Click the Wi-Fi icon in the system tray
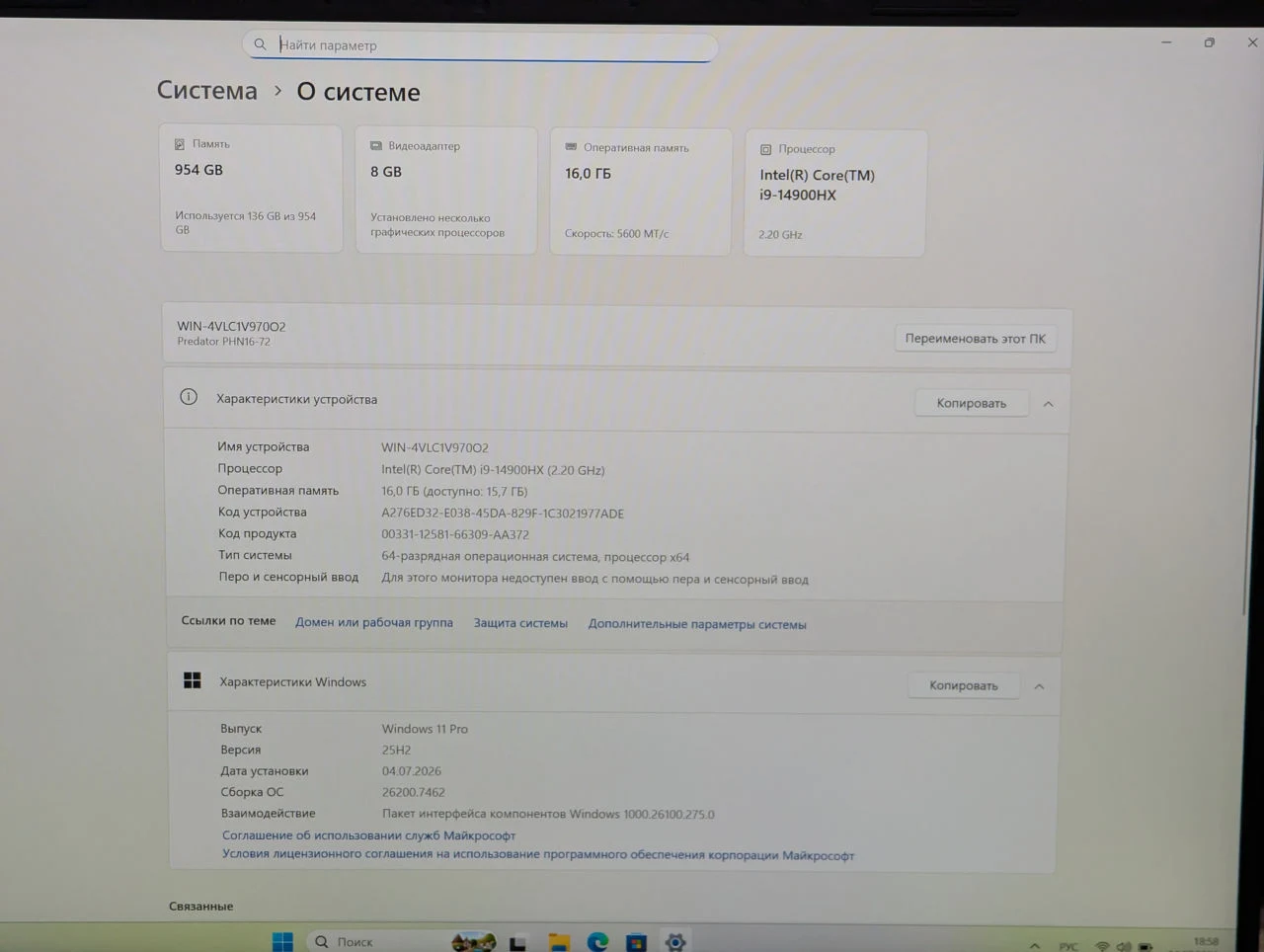 [1102, 947]
